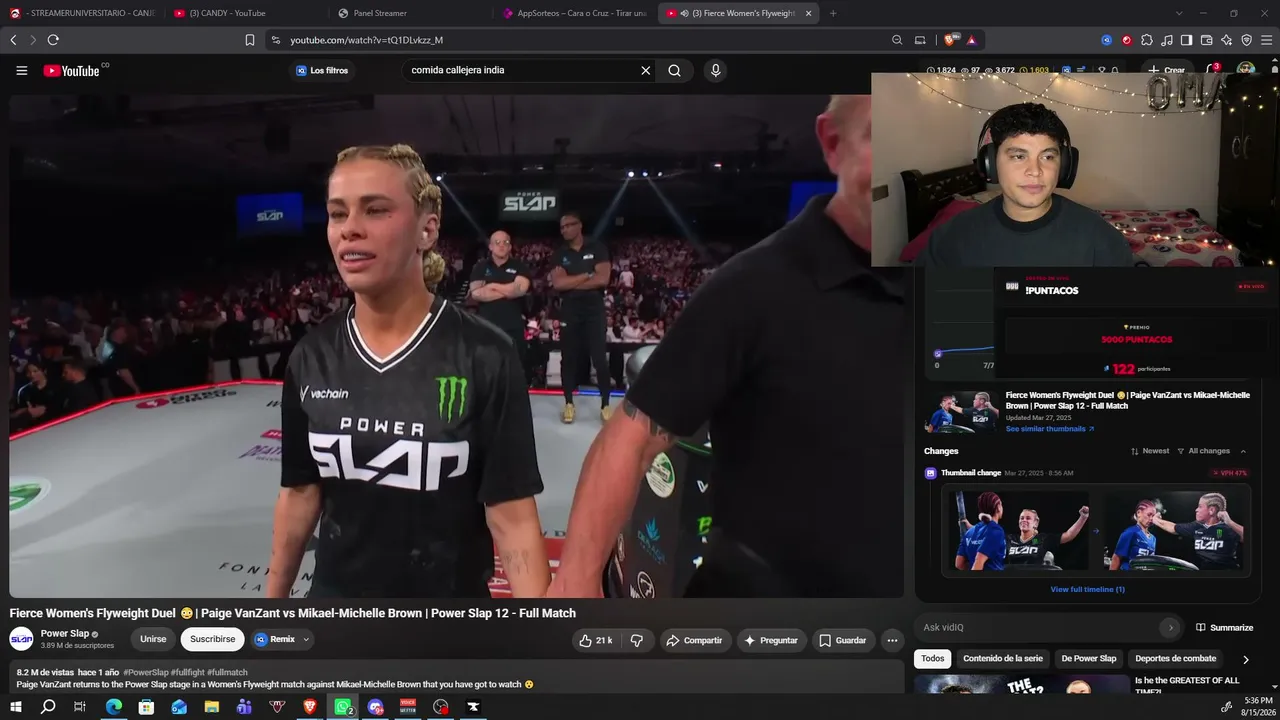Viewport: 1280px width, 720px height.
Task: Select the Todos chip
Action: click(x=933, y=659)
